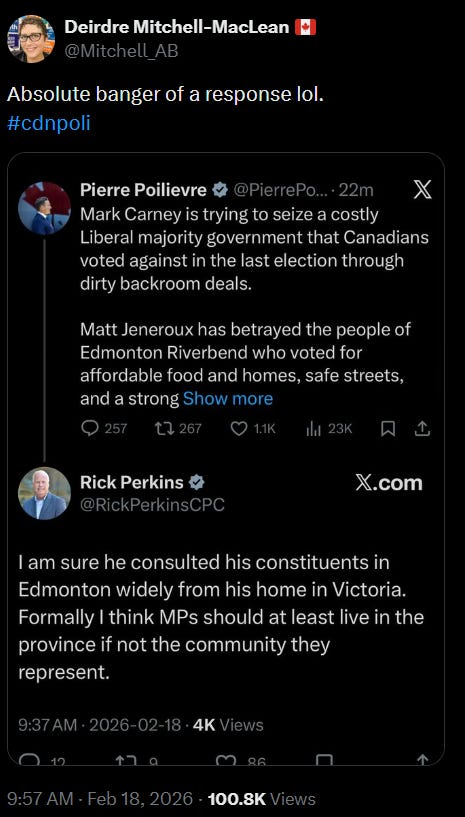
Task: Open the @RickPerkinsCPC handle
Action: pos(152,504)
